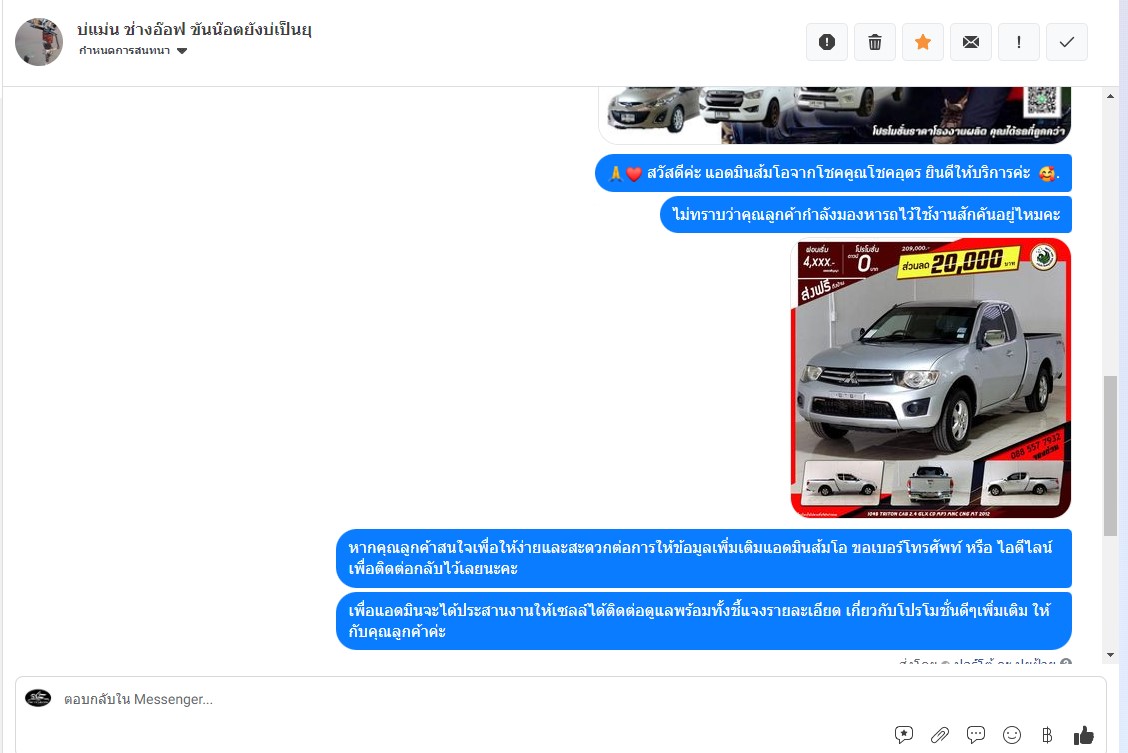The image size is (1128, 753).
Task: Attach a file with paperclip icon
Action: click(x=940, y=734)
